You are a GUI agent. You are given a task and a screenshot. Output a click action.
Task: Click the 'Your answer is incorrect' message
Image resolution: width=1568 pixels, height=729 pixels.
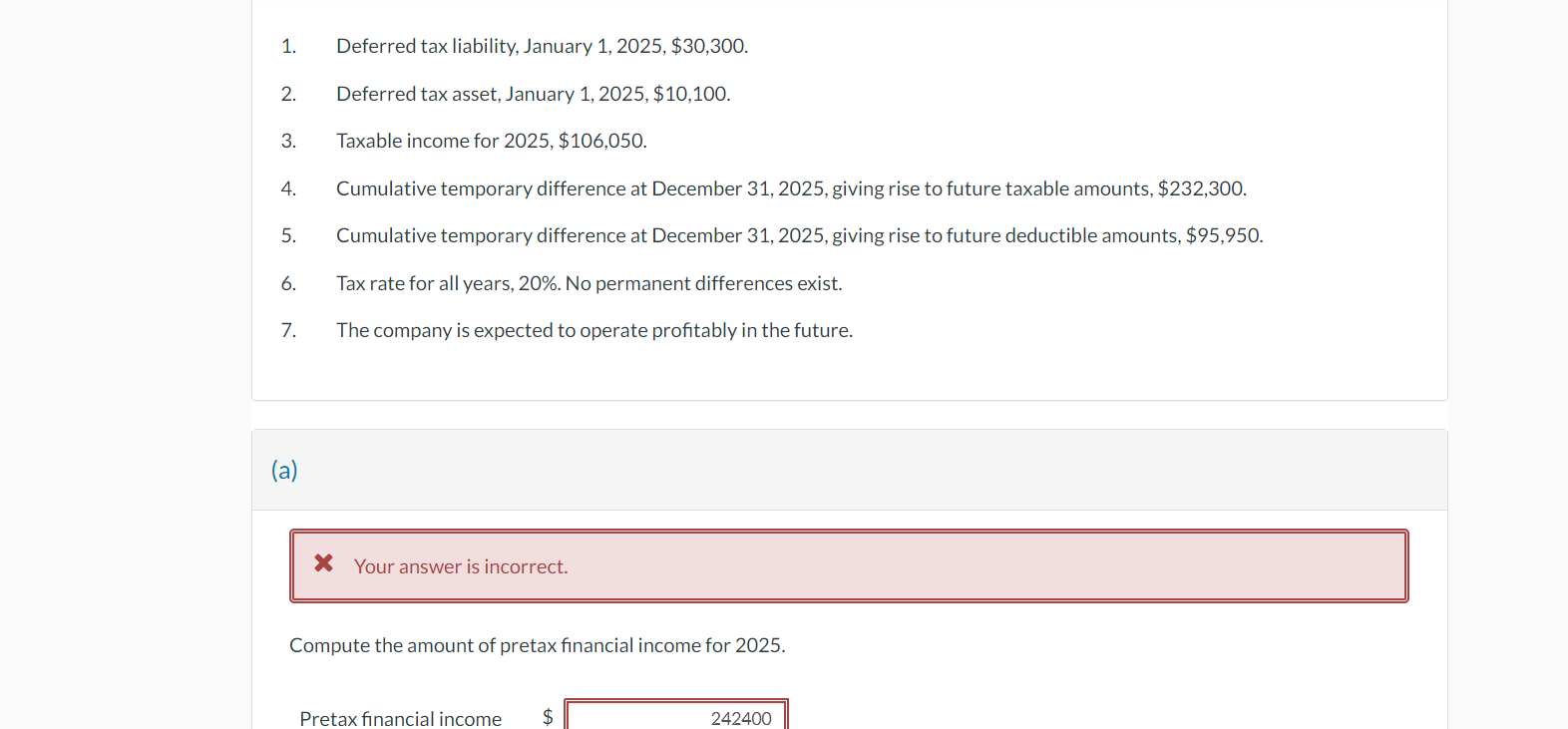coord(461,565)
